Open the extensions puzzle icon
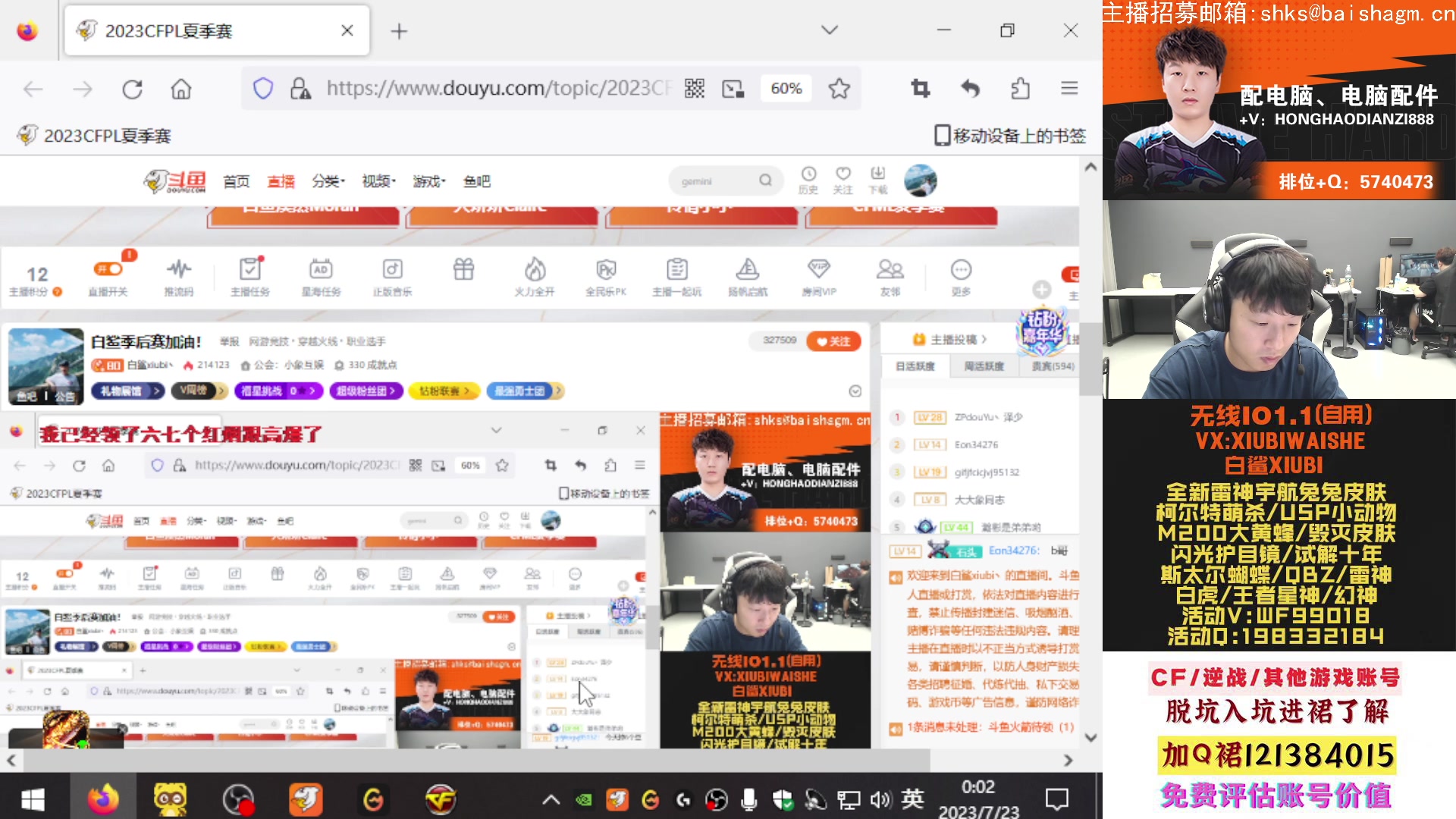The image size is (1456, 819). pos(1021,89)
